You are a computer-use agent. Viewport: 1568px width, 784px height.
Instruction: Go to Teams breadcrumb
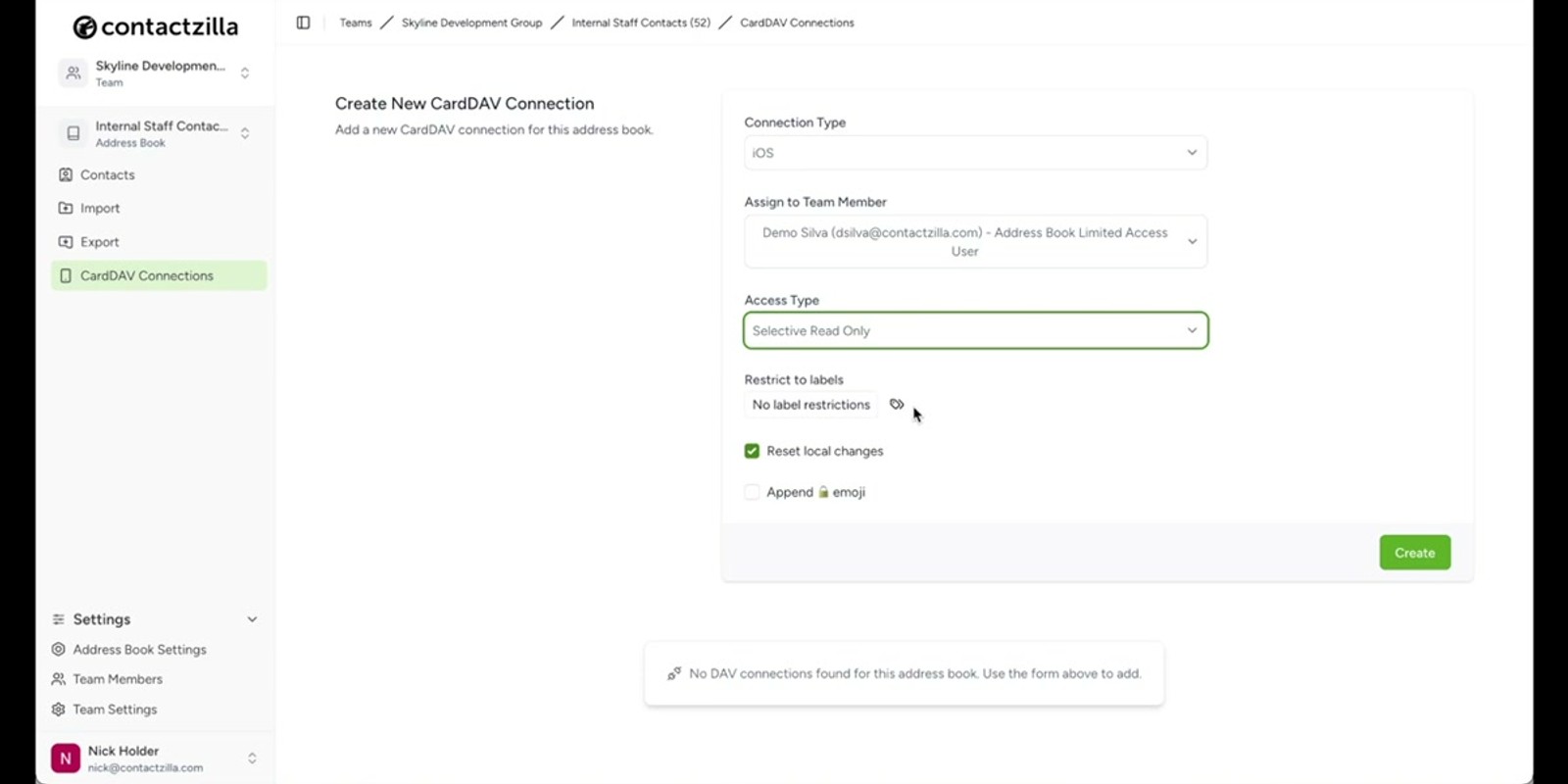[356, 23]
